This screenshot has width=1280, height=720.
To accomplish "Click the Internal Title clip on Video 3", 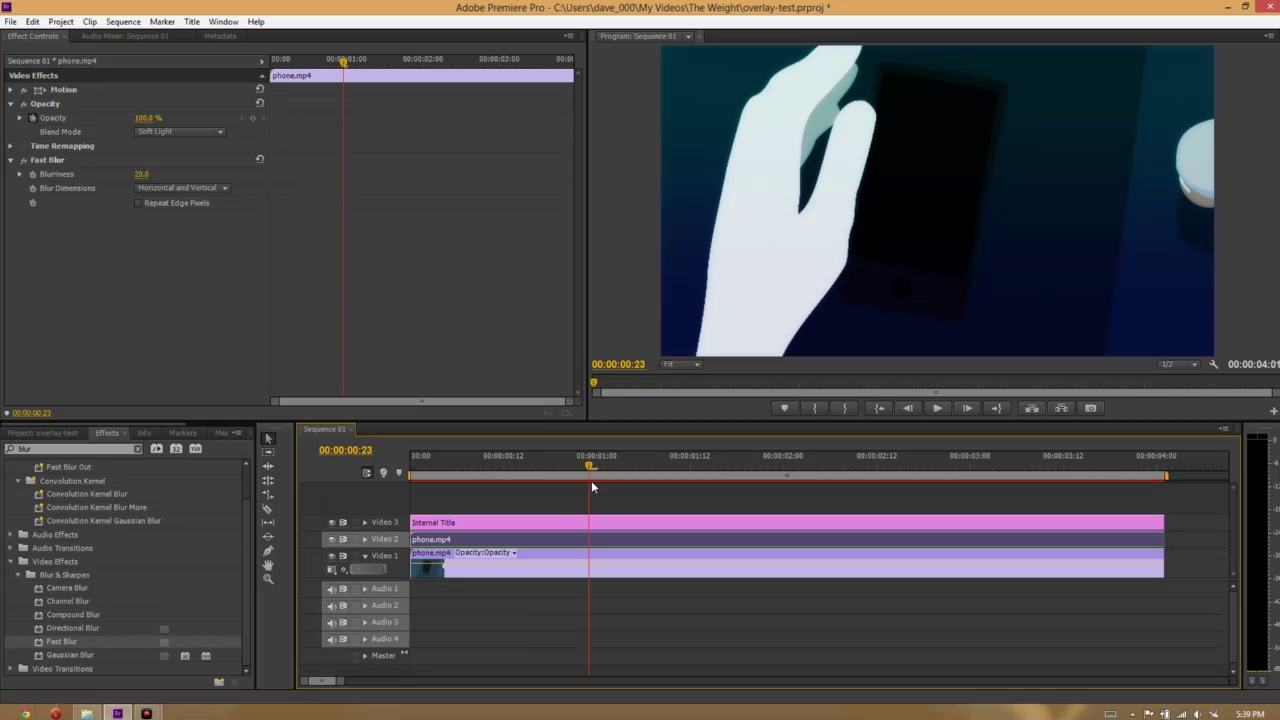I will [x=786, y=522].
